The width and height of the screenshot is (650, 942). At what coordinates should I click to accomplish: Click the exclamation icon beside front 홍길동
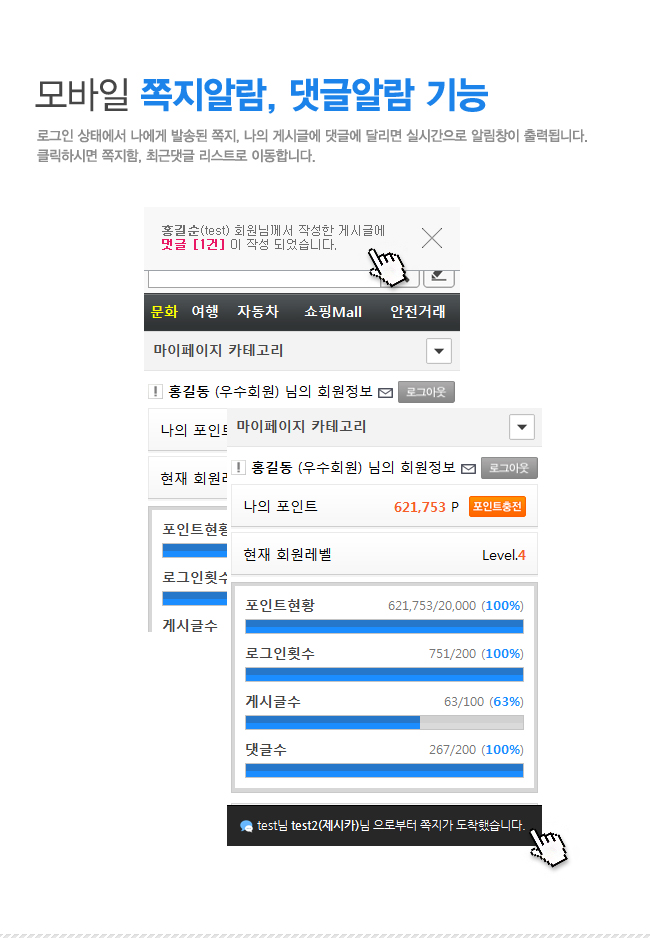pyautogui.click(x=238, y=467)
